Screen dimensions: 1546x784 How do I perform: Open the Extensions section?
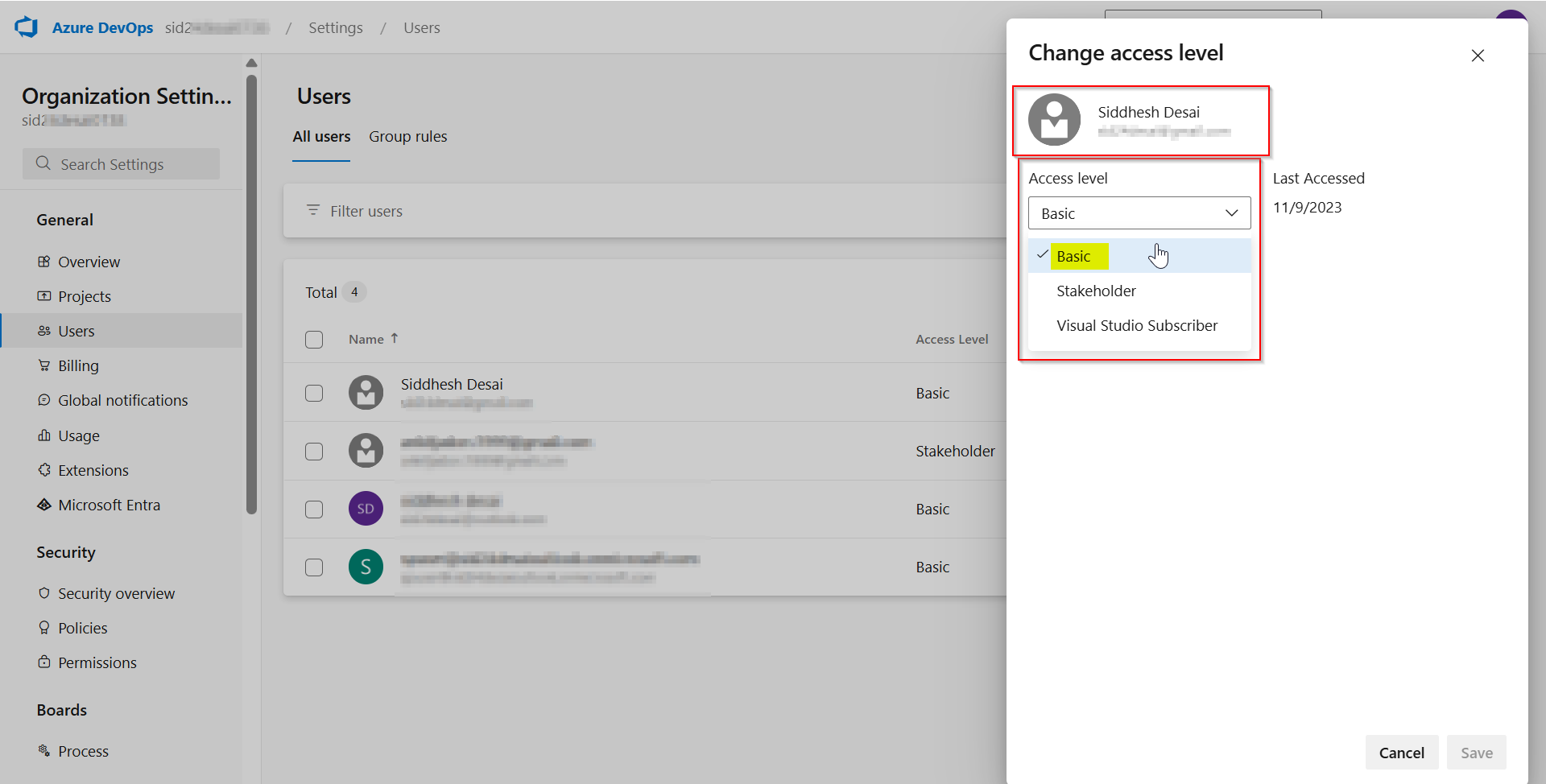tap(93, 469)
